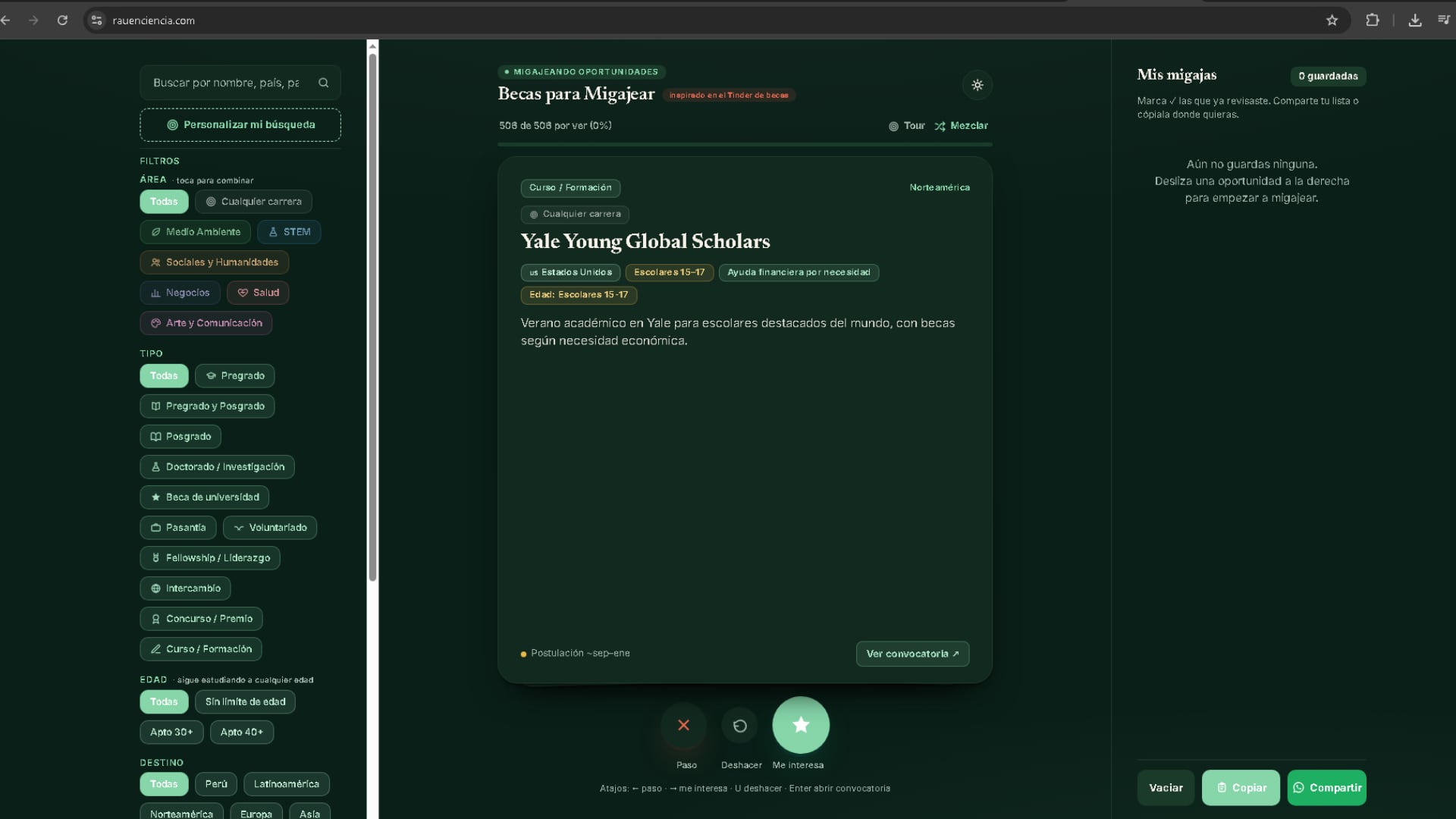1456x819 pixels.
Task: Shuffle cards with Mezclar
Action: [961, 126]
